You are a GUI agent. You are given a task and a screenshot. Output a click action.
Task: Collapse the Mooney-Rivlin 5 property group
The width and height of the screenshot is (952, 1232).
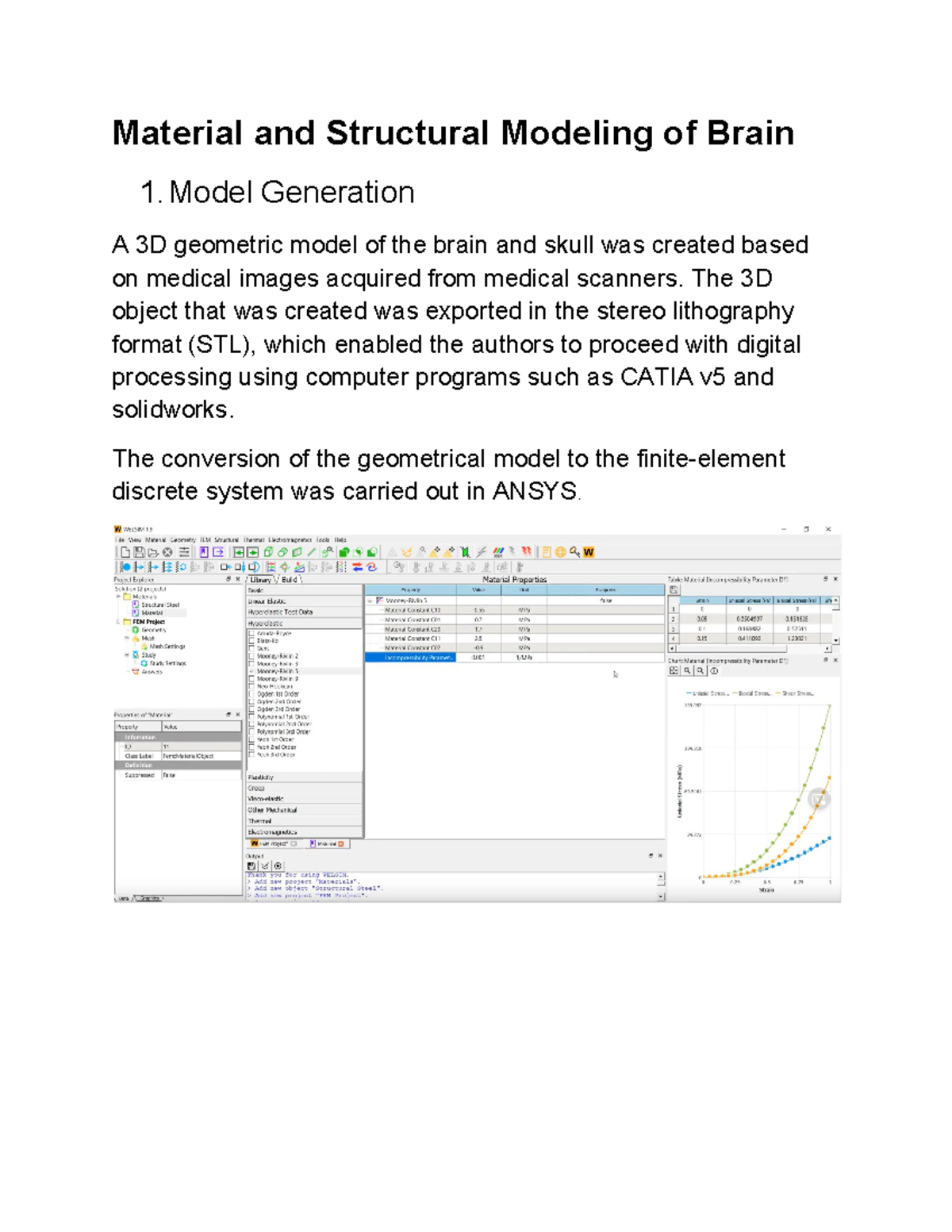click(x=371, y=600)
